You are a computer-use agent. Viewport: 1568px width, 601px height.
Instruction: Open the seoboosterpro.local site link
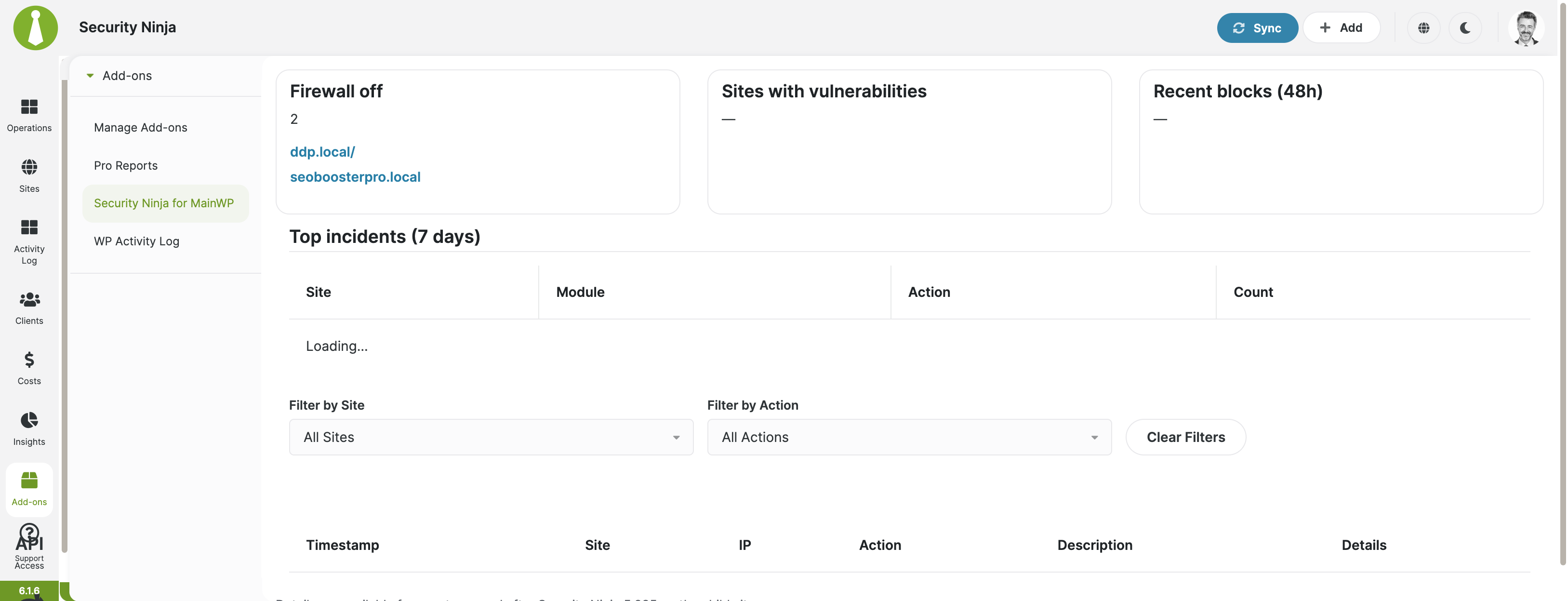[356, 177]
